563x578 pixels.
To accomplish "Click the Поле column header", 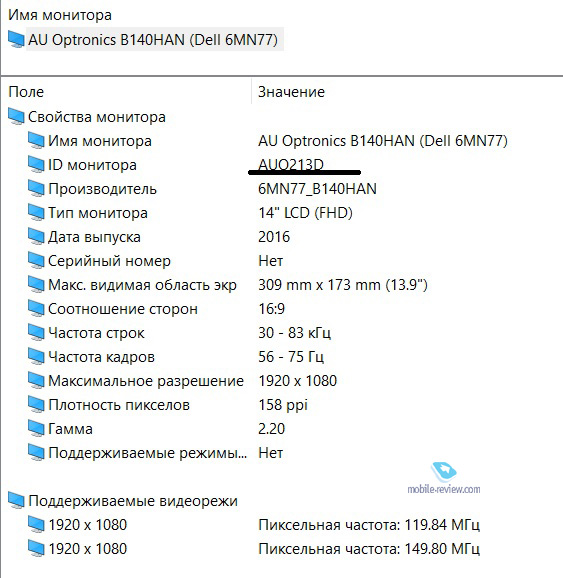I will 26,92.
